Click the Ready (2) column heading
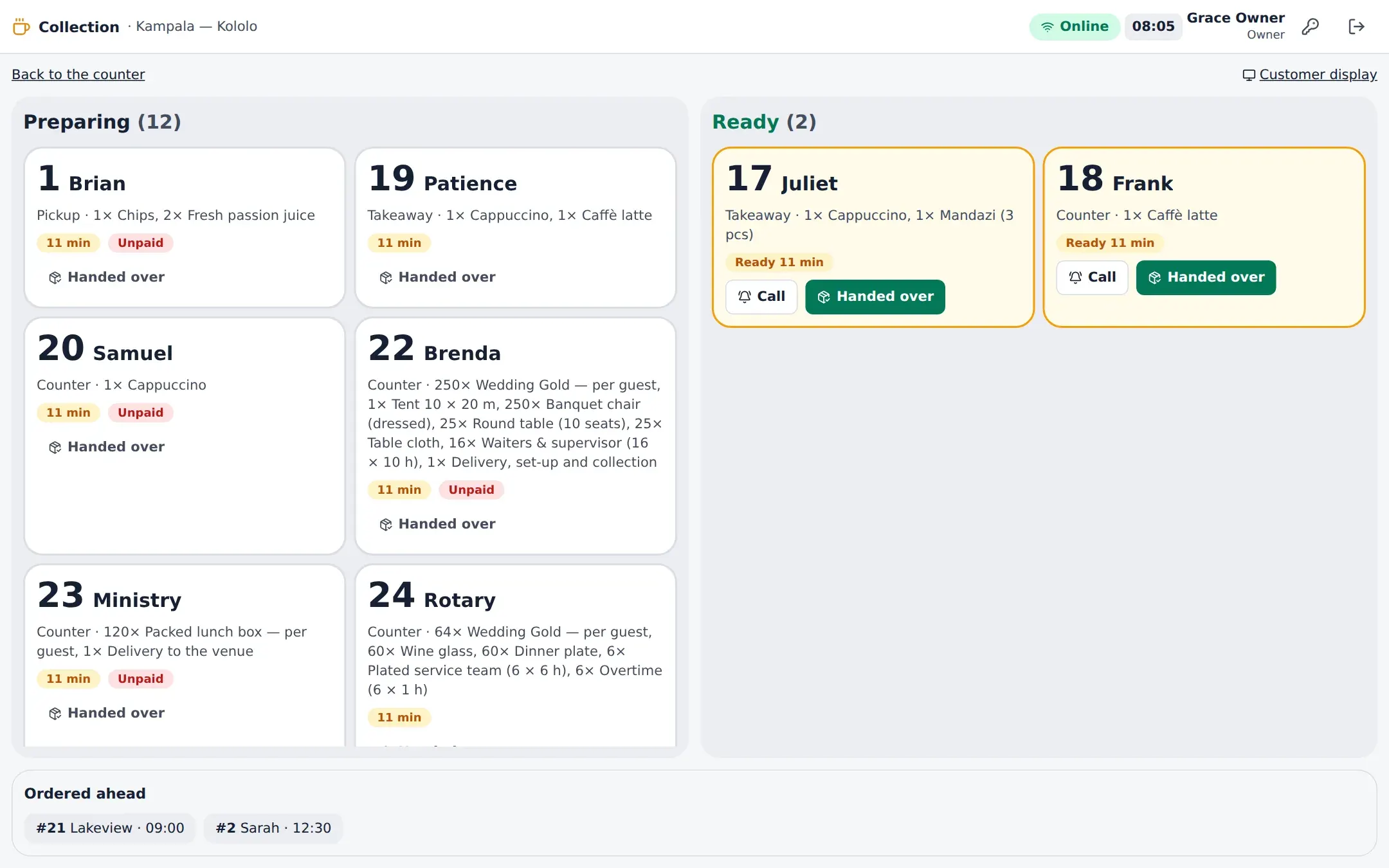Image resolution: width=1389 pixels, height=868 pixels. (764, 122)
